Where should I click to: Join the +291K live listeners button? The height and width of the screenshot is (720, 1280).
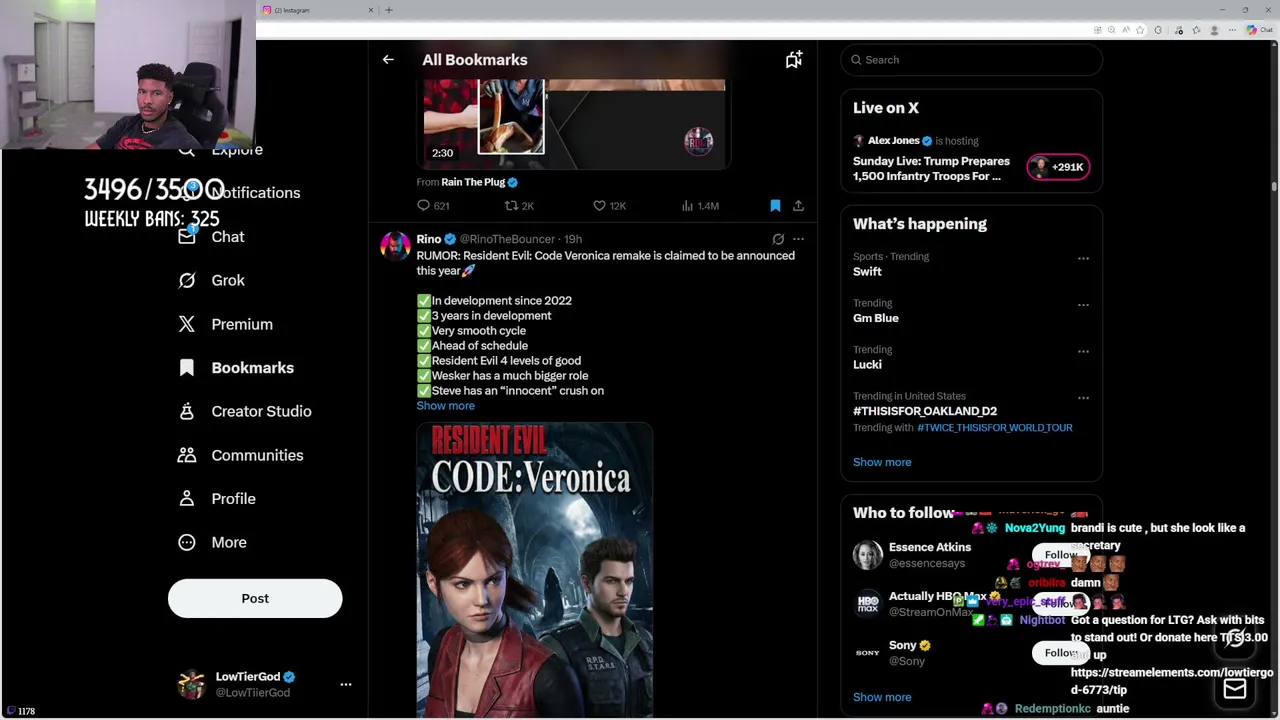[x=1058, y=168]
